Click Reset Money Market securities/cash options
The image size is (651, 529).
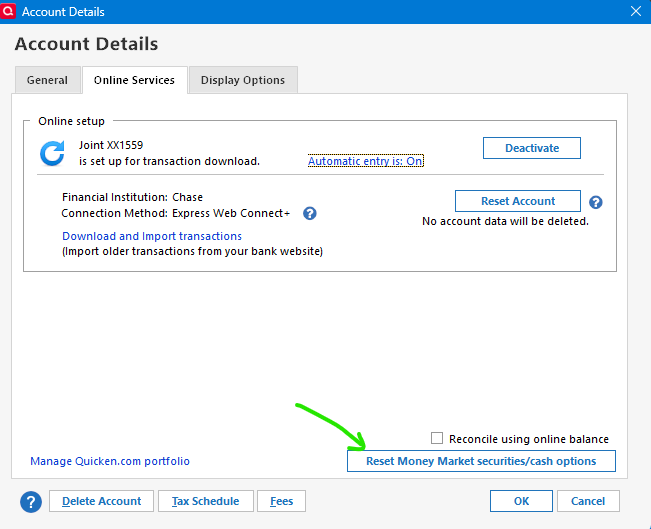click(481, 461)
